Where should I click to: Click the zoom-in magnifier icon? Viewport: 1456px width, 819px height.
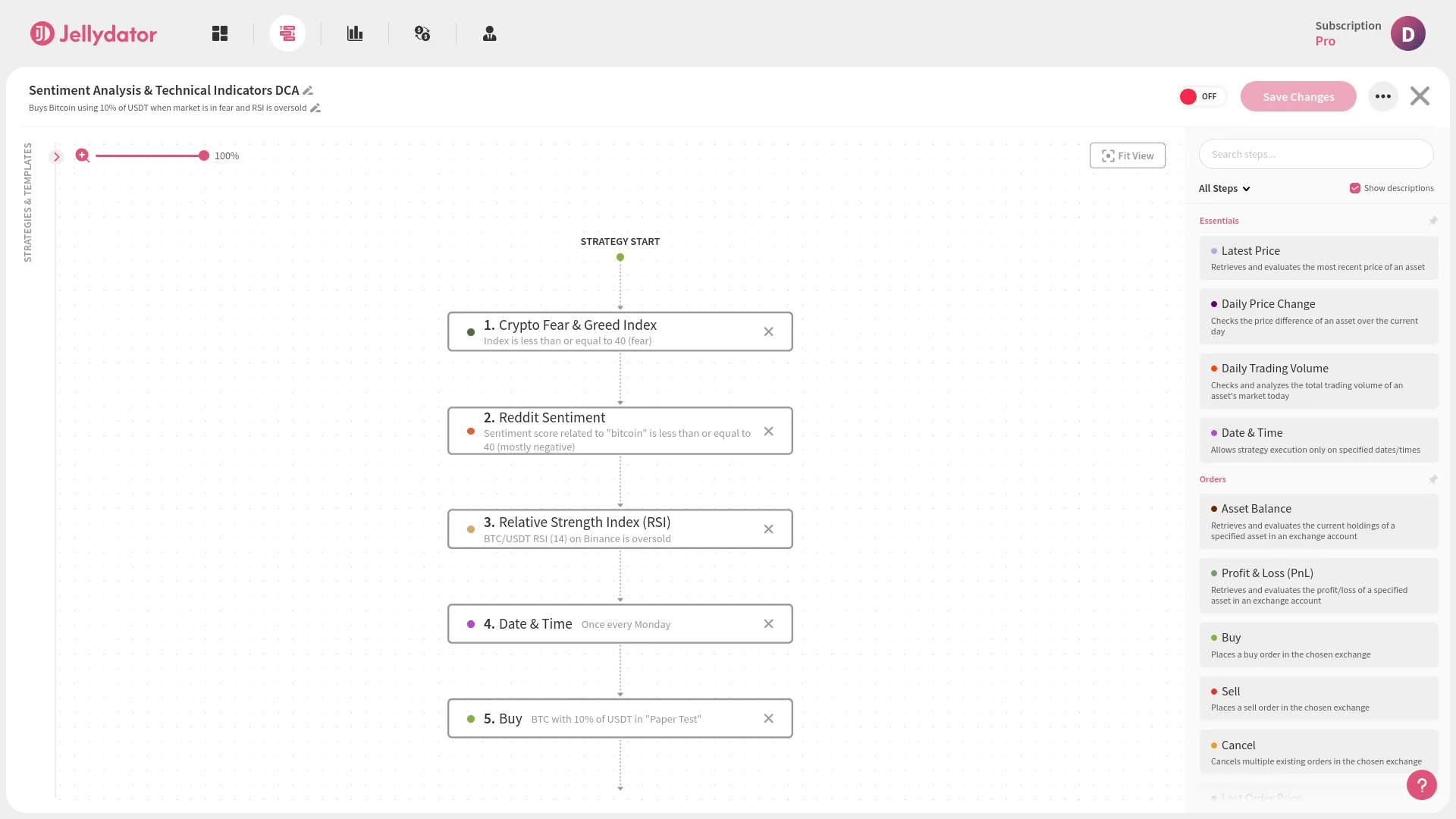coord(82,155)
